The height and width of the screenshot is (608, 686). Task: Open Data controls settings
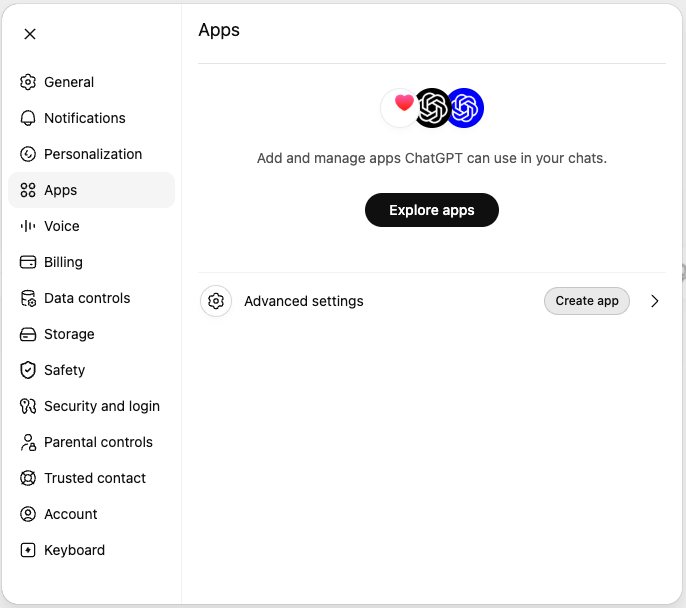(91, 298)
